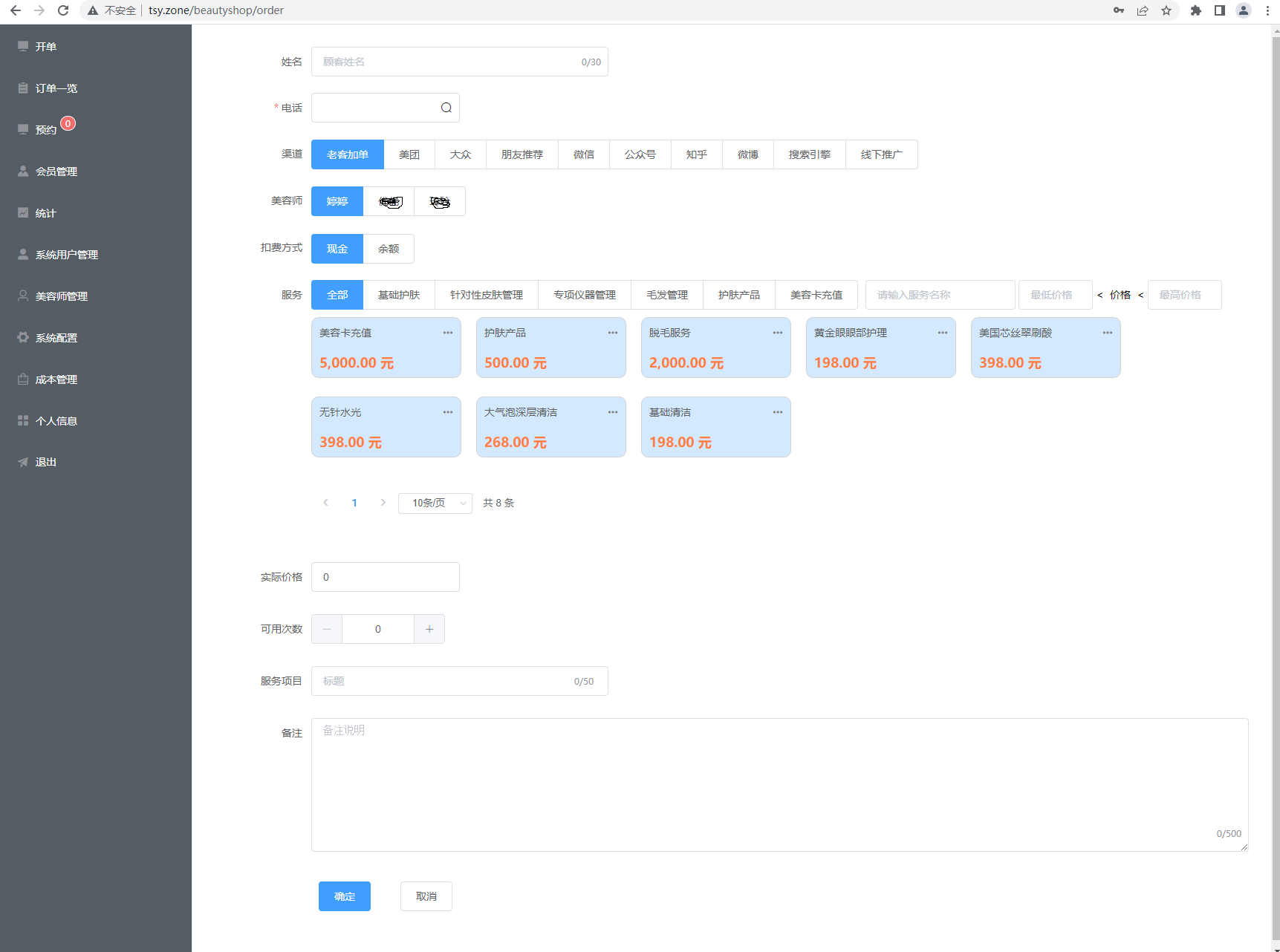Open the extensions puzzle icon
The width and height of the screenshot is (1280, 952).
pos(1196,10)
